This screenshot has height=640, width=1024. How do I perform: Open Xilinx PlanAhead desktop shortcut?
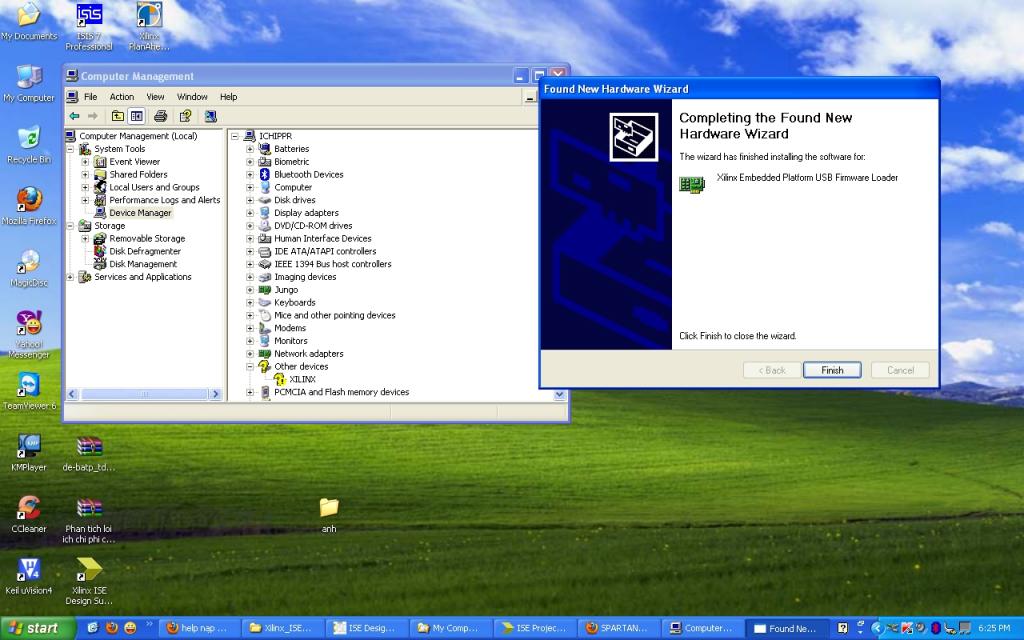(150, 27)
